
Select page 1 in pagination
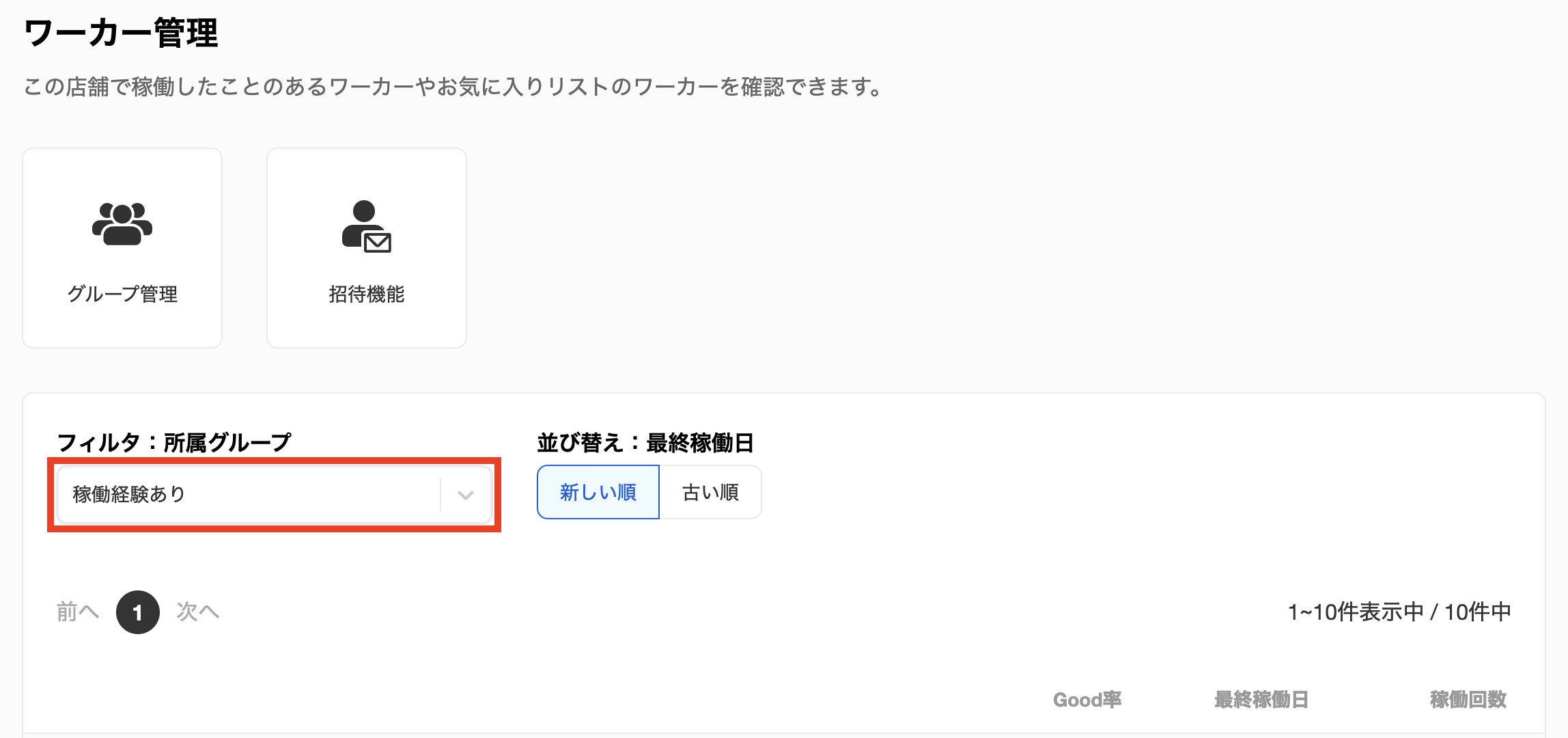(x=138, y=612)
